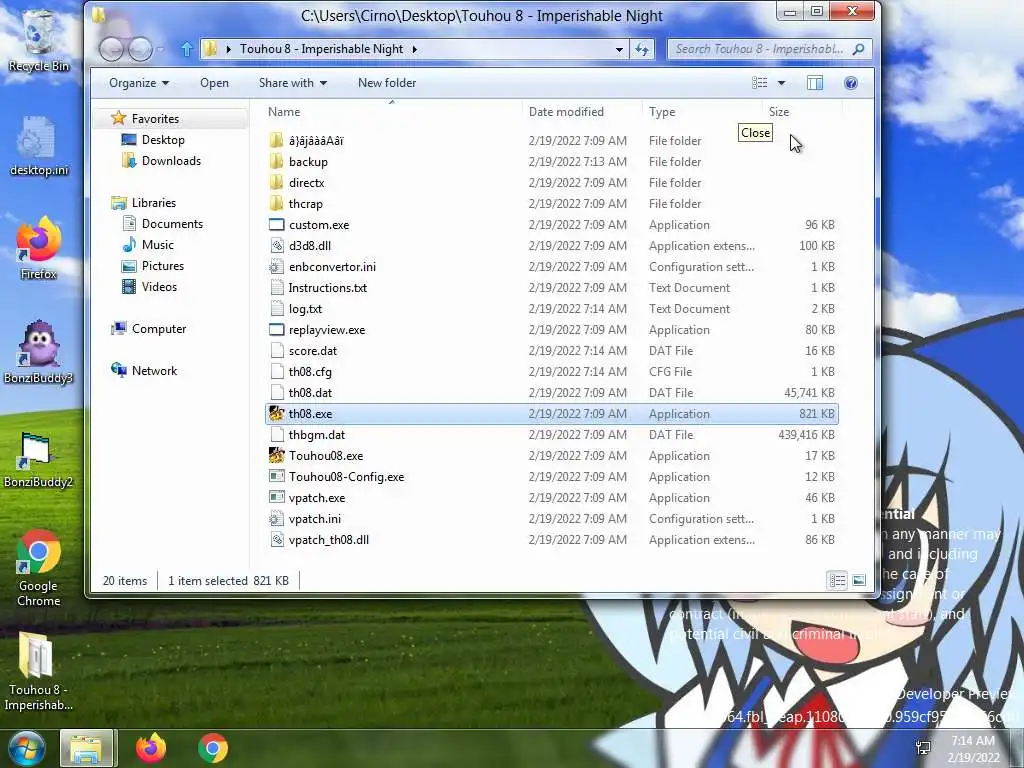Image resolution: width=1024 pixels, height=768 pixels.
Task: Click the New folder button
Action: 387,83
